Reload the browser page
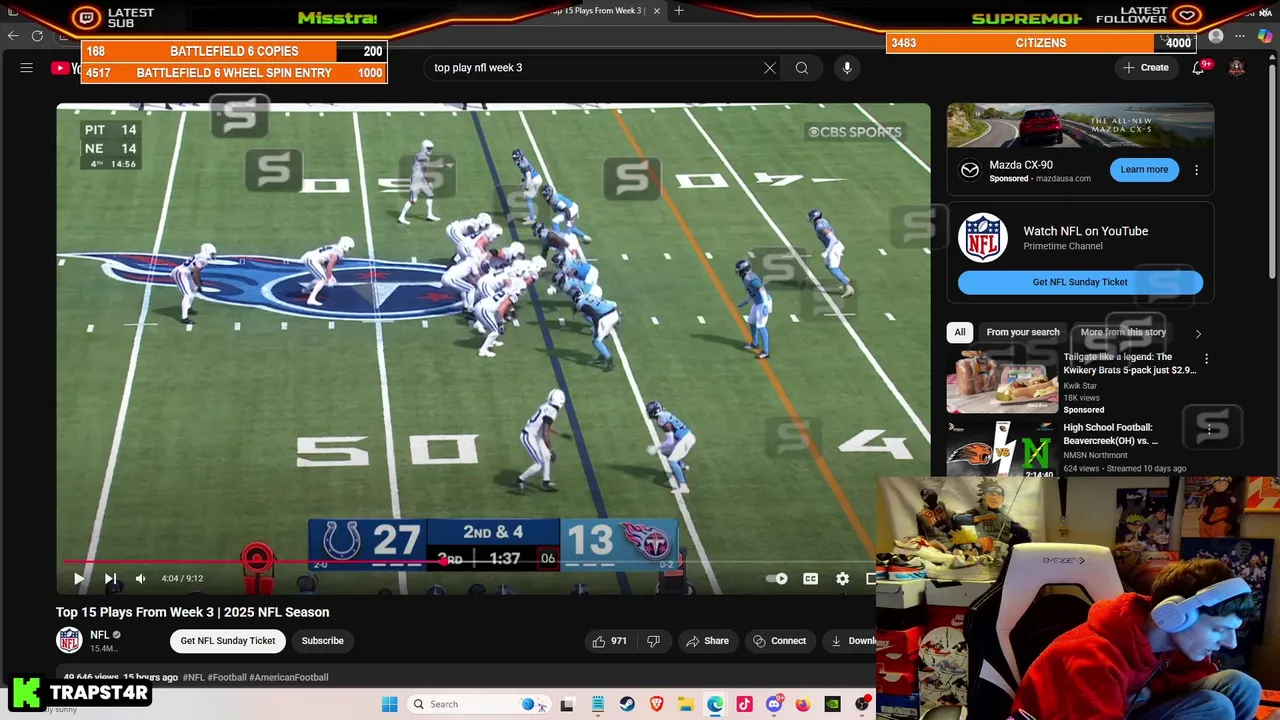 click(x=37, y=36)
